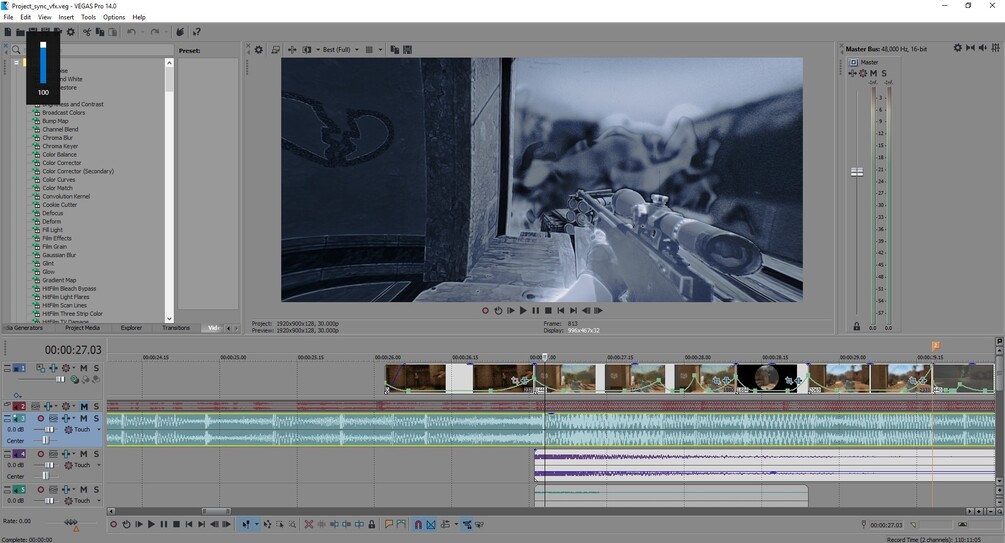Solo audio track 4
Screen dimensions: 1005x543
pyautogui.click(x=96, y=454)
